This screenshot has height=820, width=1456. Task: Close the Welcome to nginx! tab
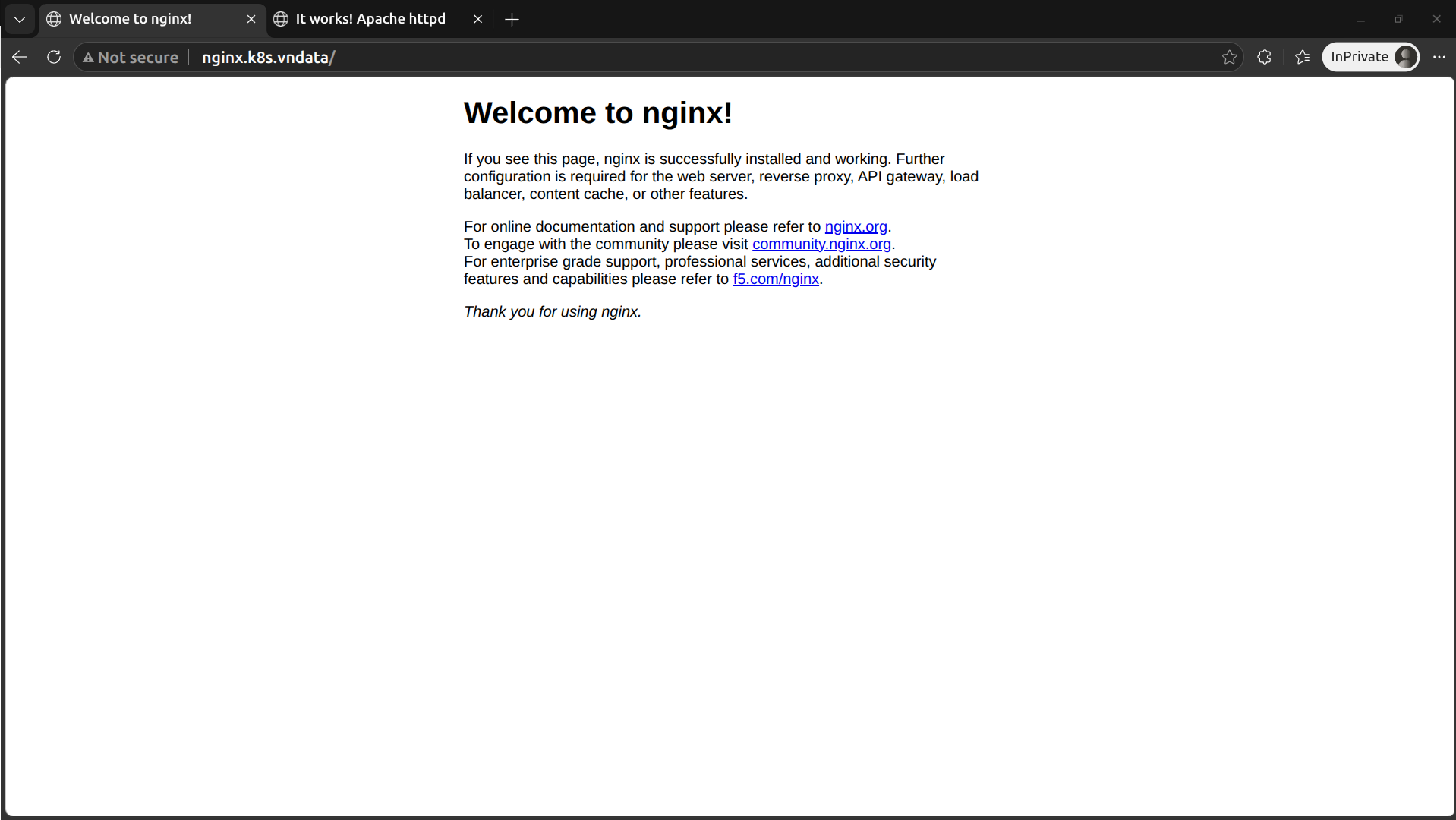point(251,19)
